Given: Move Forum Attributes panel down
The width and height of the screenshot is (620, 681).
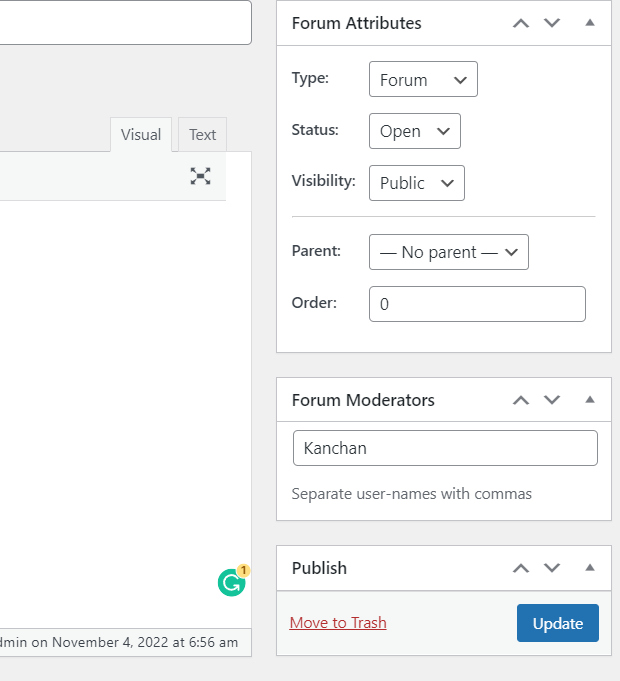Looking at the screenshot, I should [x=552, y=23].
